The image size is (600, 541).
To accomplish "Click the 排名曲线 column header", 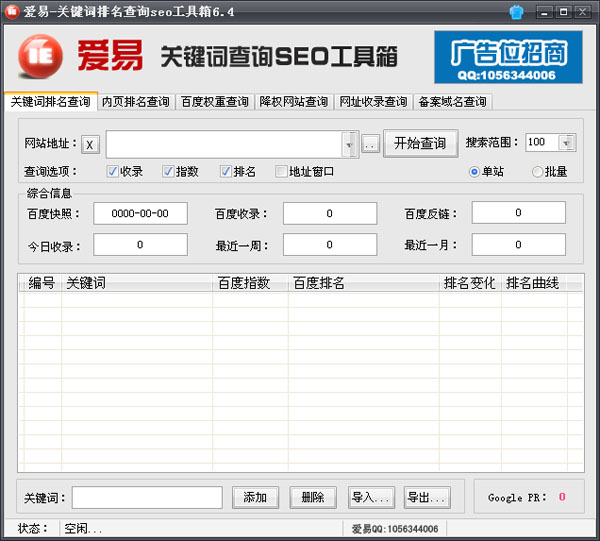I will [535, 283].
